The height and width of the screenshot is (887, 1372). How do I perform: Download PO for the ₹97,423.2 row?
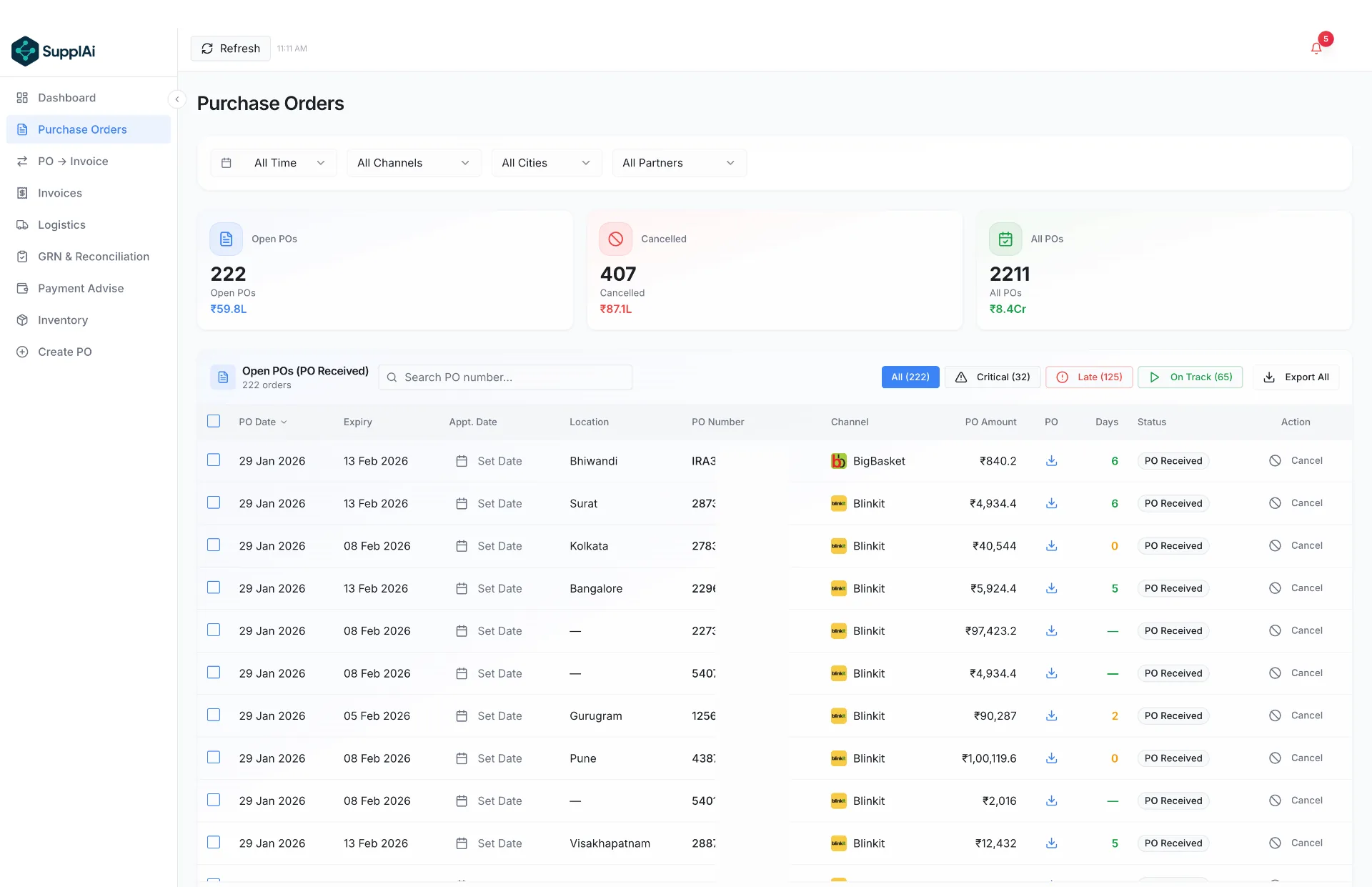(1051, 631)
